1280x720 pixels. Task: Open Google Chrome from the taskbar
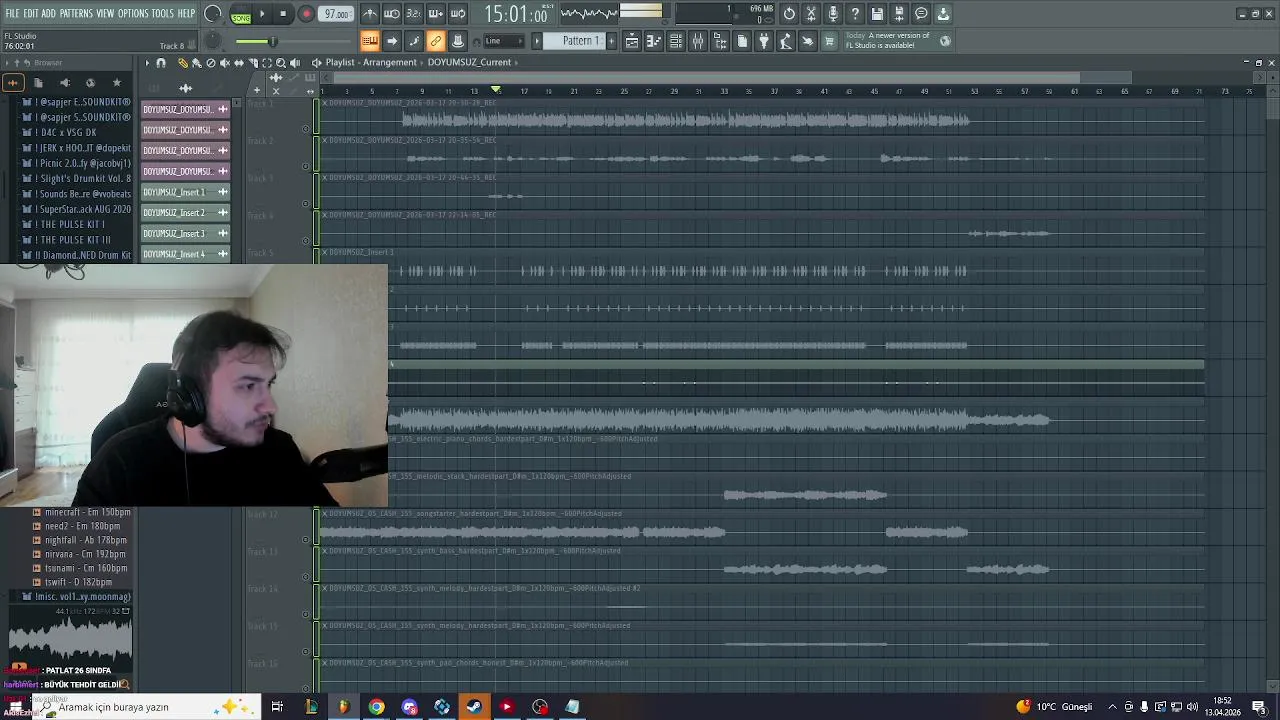376,707
